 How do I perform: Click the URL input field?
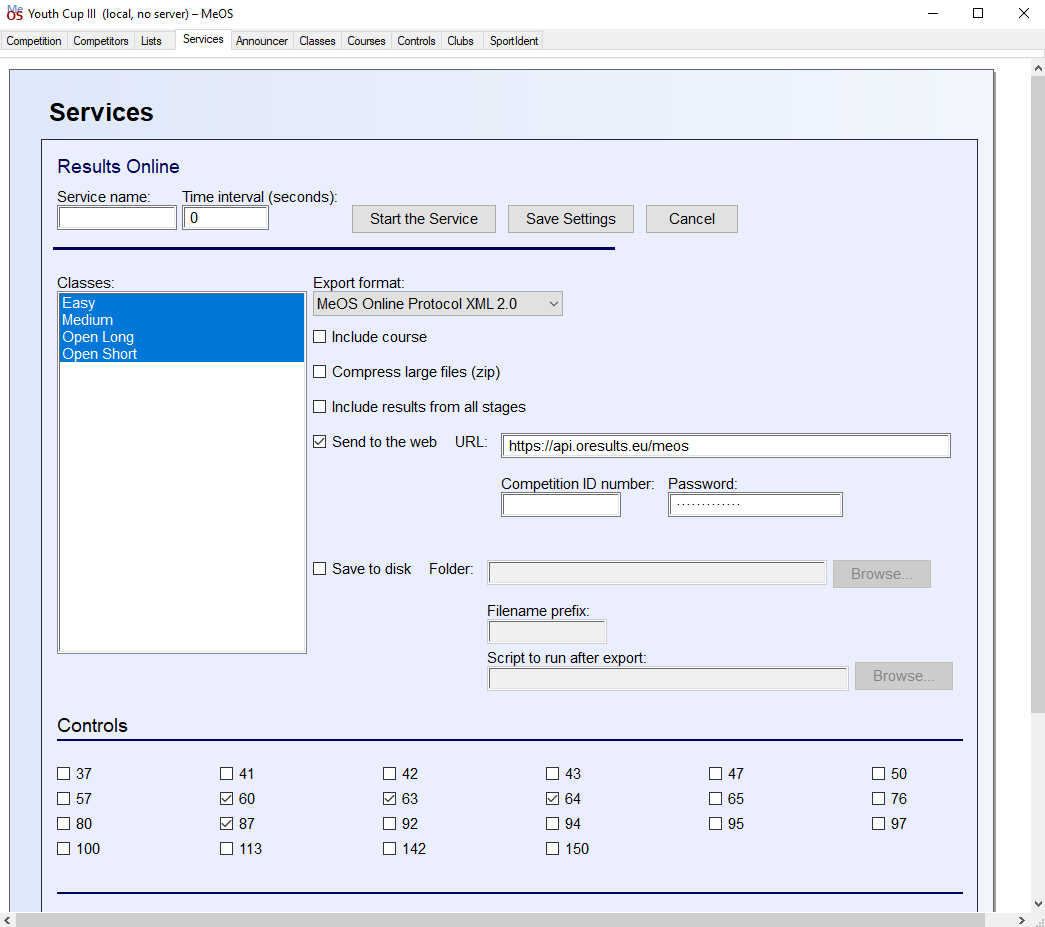pyautogui.click(x=726, y=446)
